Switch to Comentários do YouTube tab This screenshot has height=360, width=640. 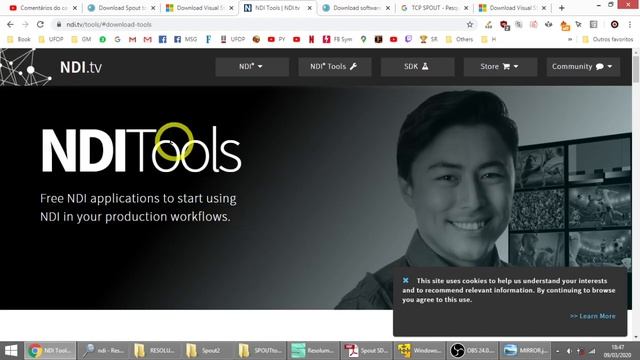(x=43, y=8)
